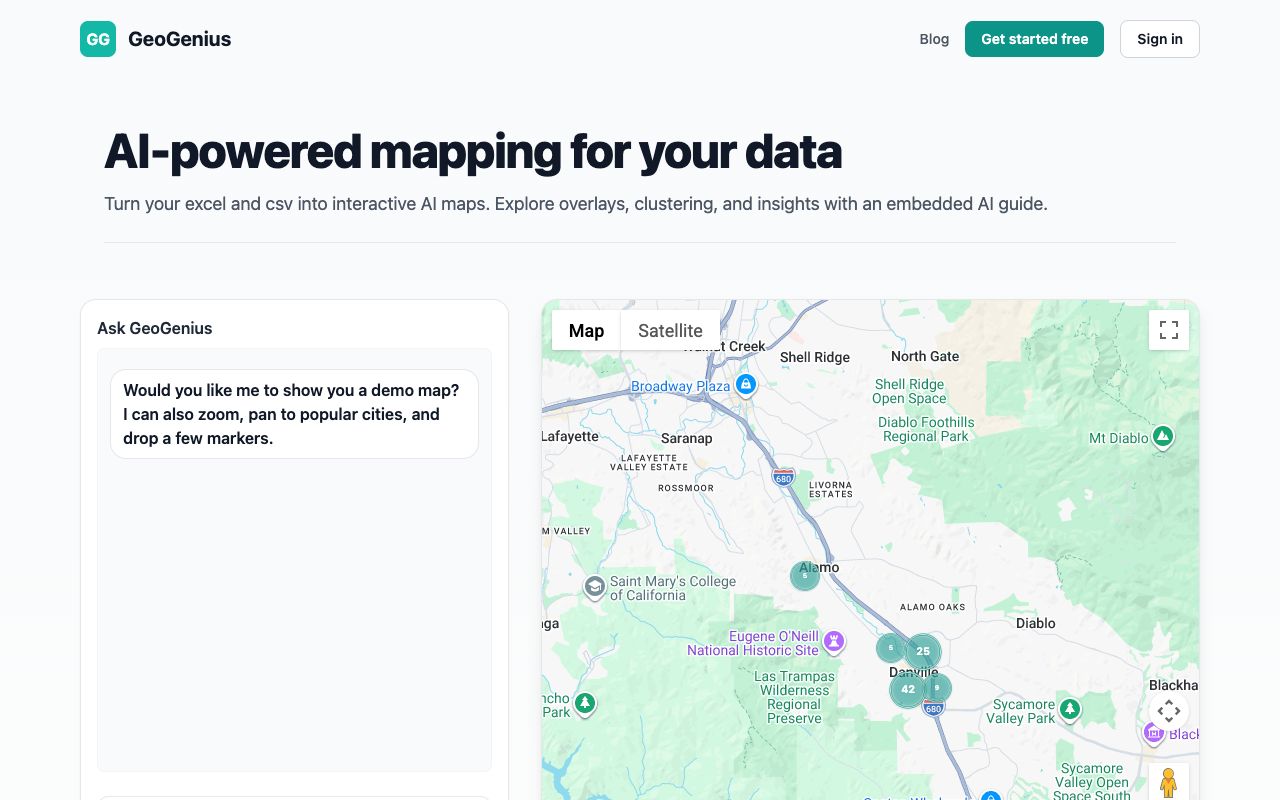1280x800 pixels.
Task: Click the 42 marker cluster
Action: tap(907, 689)
